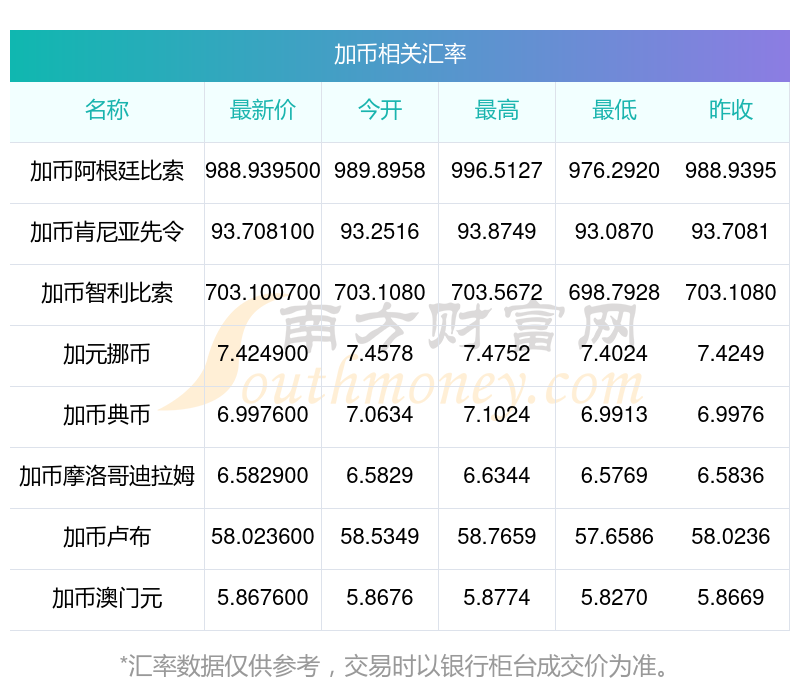Click opening value 7.0634
800x698 pixels.
380,415
